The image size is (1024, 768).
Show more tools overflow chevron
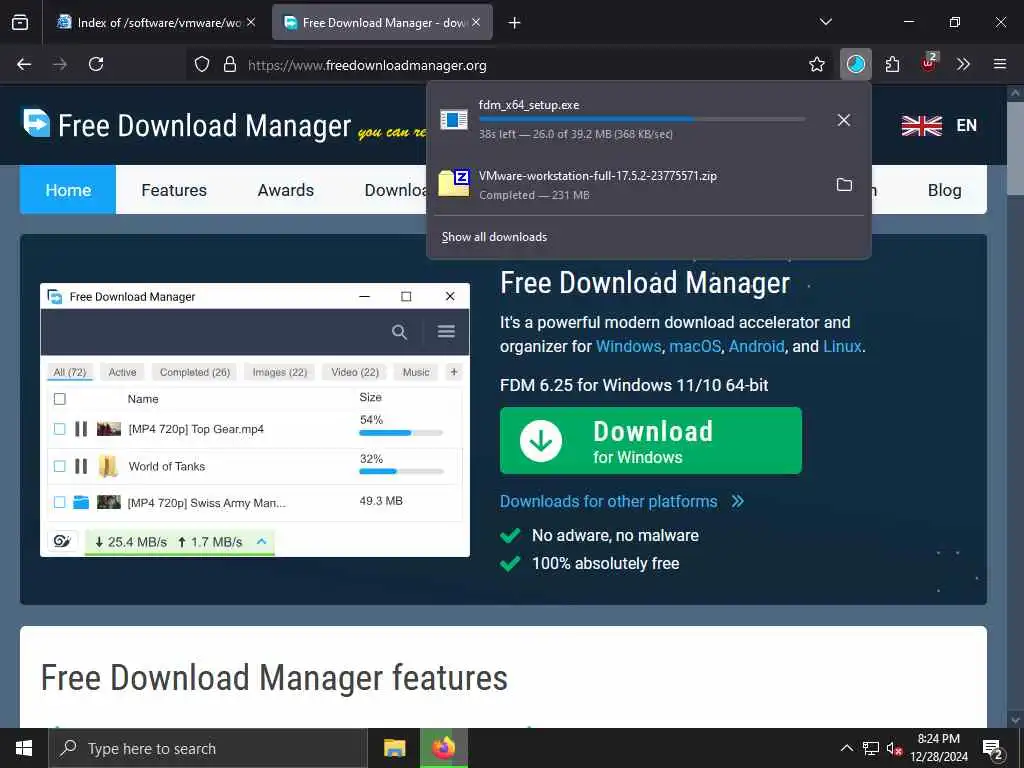(963, 64)
